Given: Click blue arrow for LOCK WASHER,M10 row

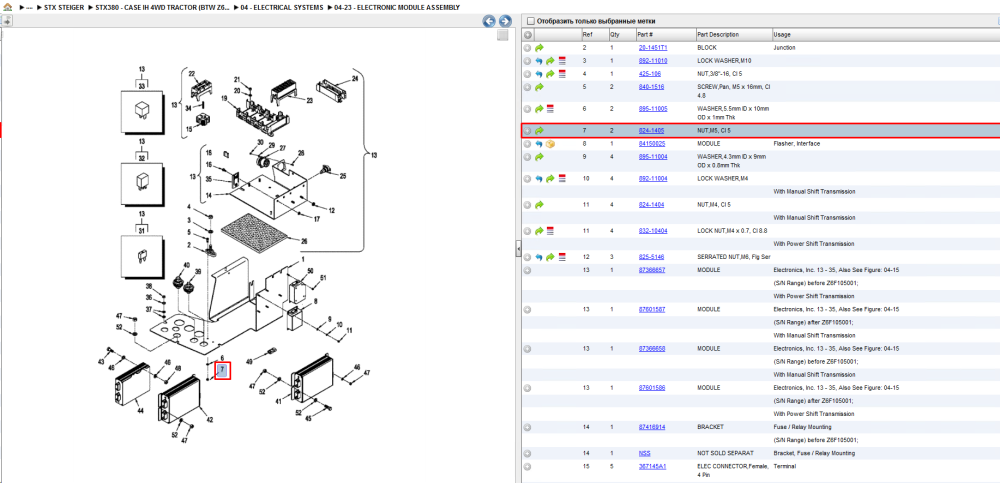Looking at the screenshot, I should (x=539, y=61).
